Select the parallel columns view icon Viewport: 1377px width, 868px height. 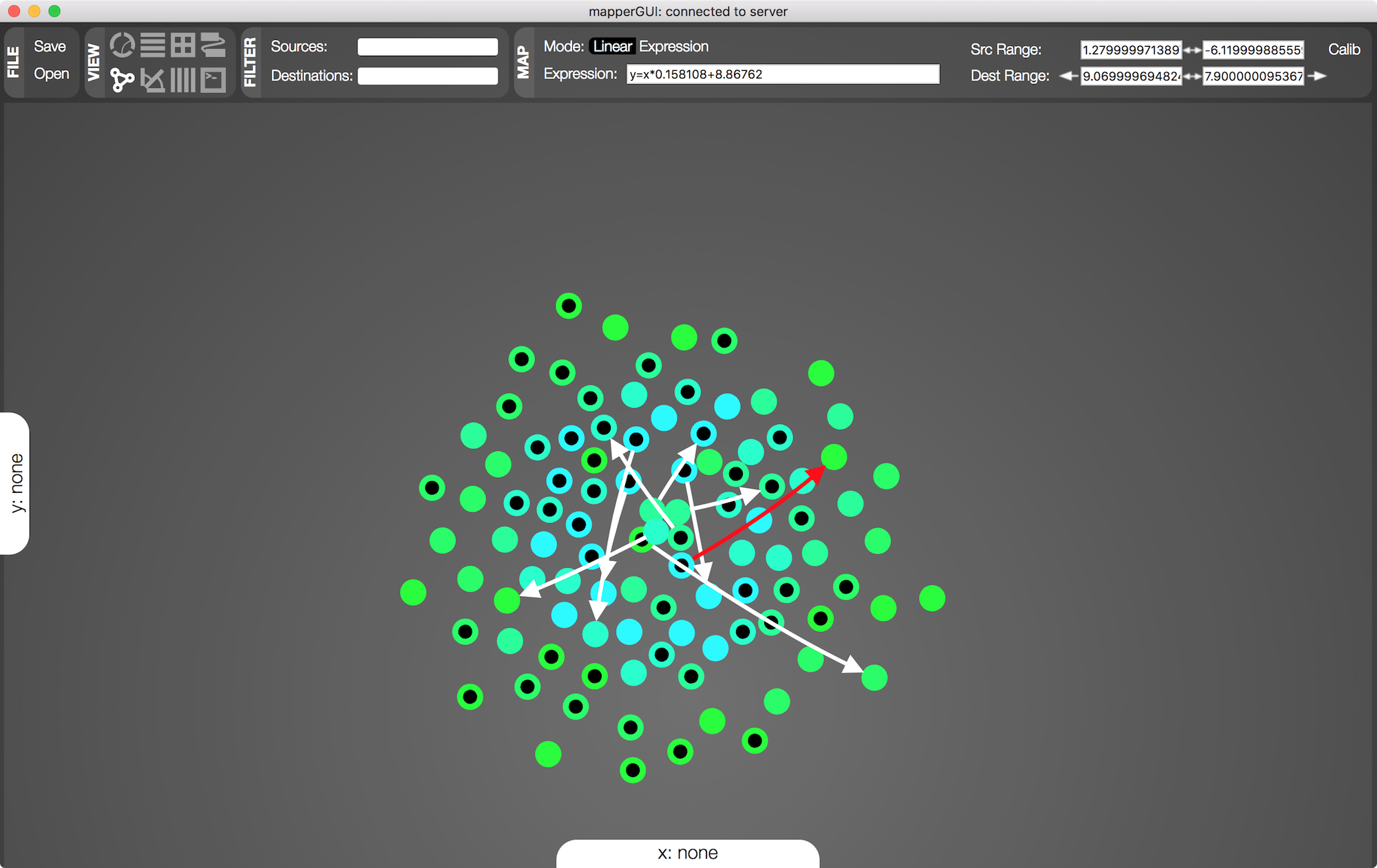pyautogui.click(x=183, y=80)
